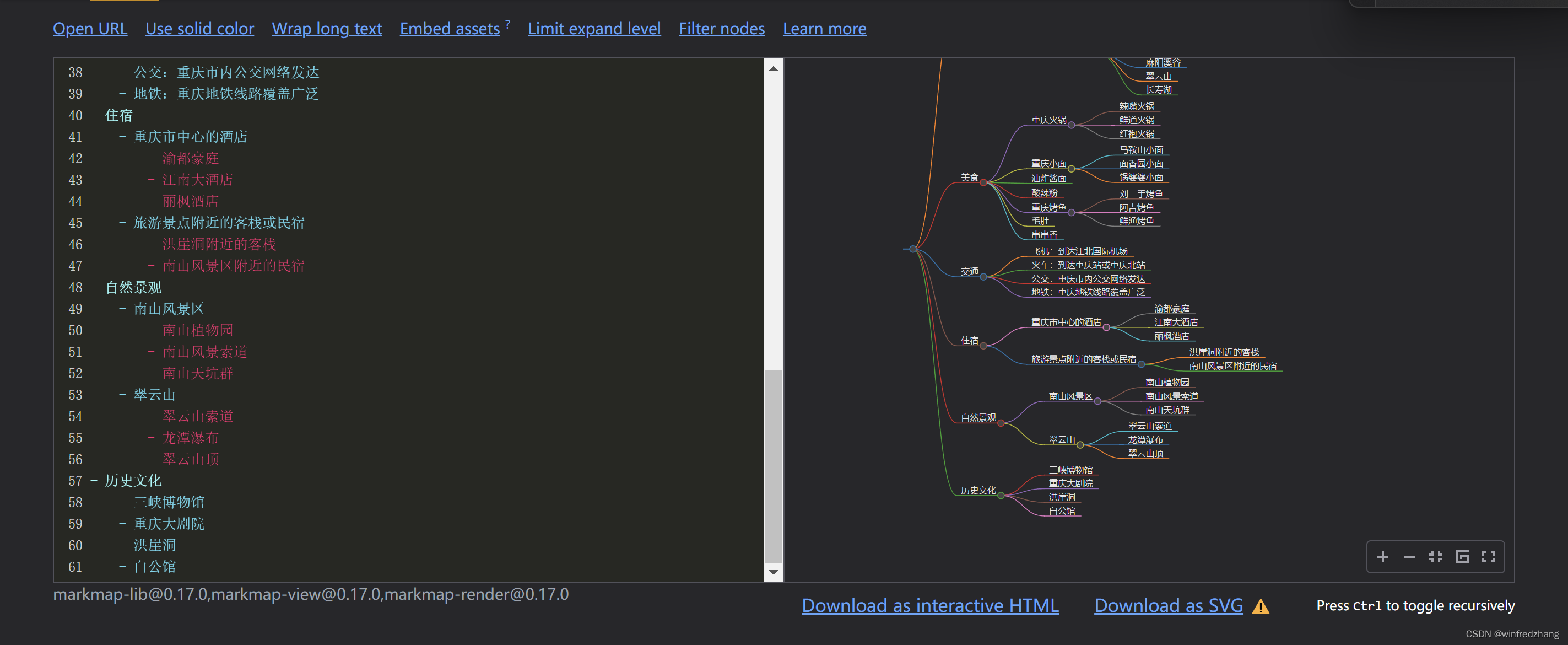Toggle Use solid color option
1568x645 pixels.
[199, 29]
